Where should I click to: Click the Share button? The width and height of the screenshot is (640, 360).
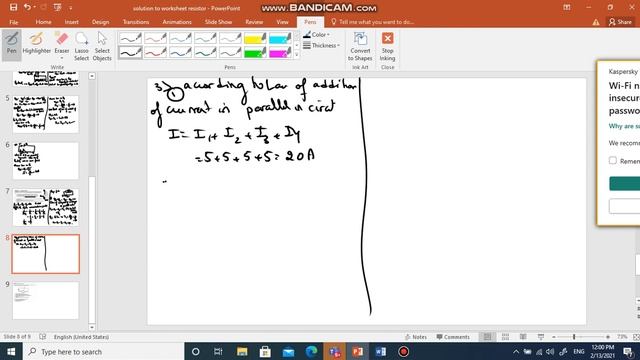(620, 22)
